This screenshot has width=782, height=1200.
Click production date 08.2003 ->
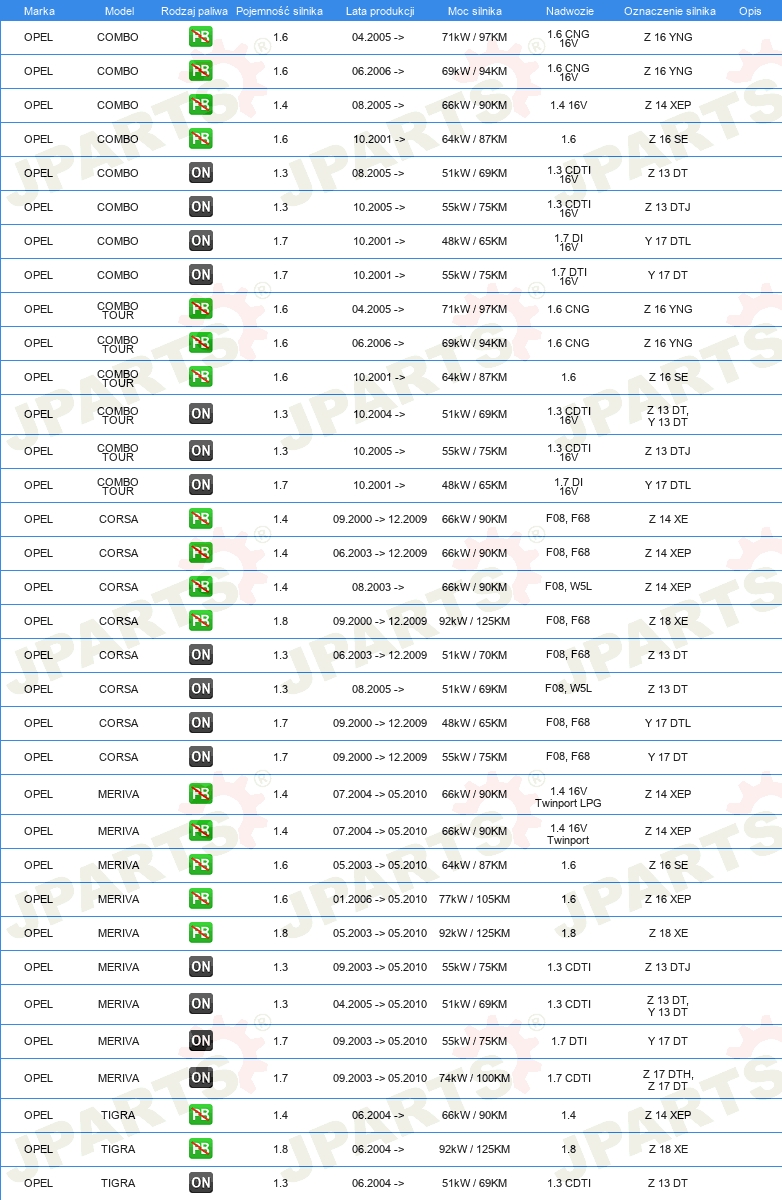pos(379,587)
